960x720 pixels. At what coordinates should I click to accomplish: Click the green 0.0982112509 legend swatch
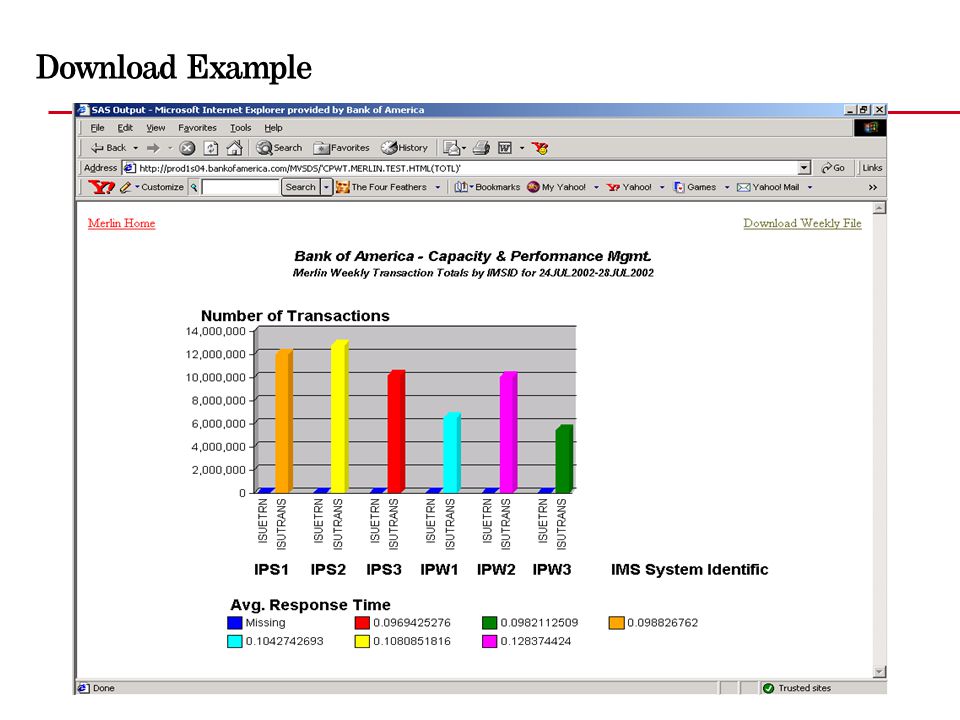point(489,623)
